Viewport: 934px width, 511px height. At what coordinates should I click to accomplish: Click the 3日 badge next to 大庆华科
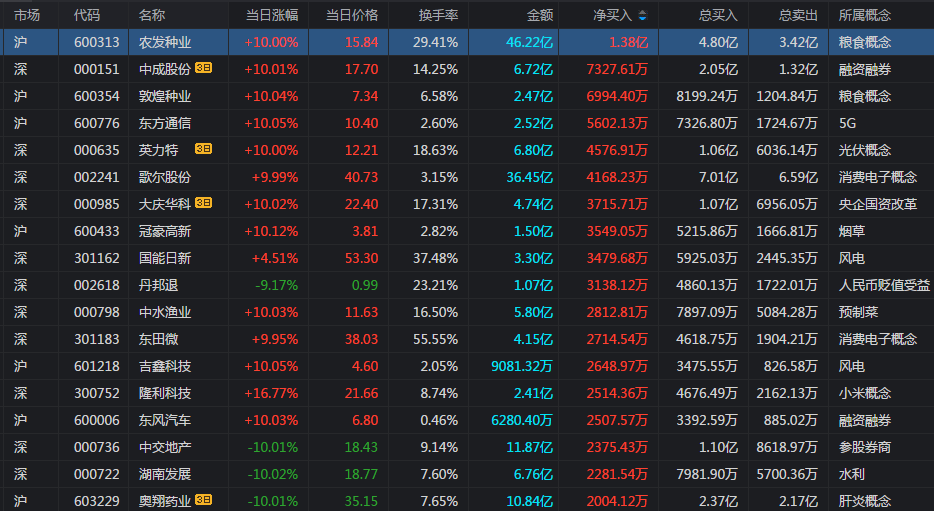coord(203,203)
